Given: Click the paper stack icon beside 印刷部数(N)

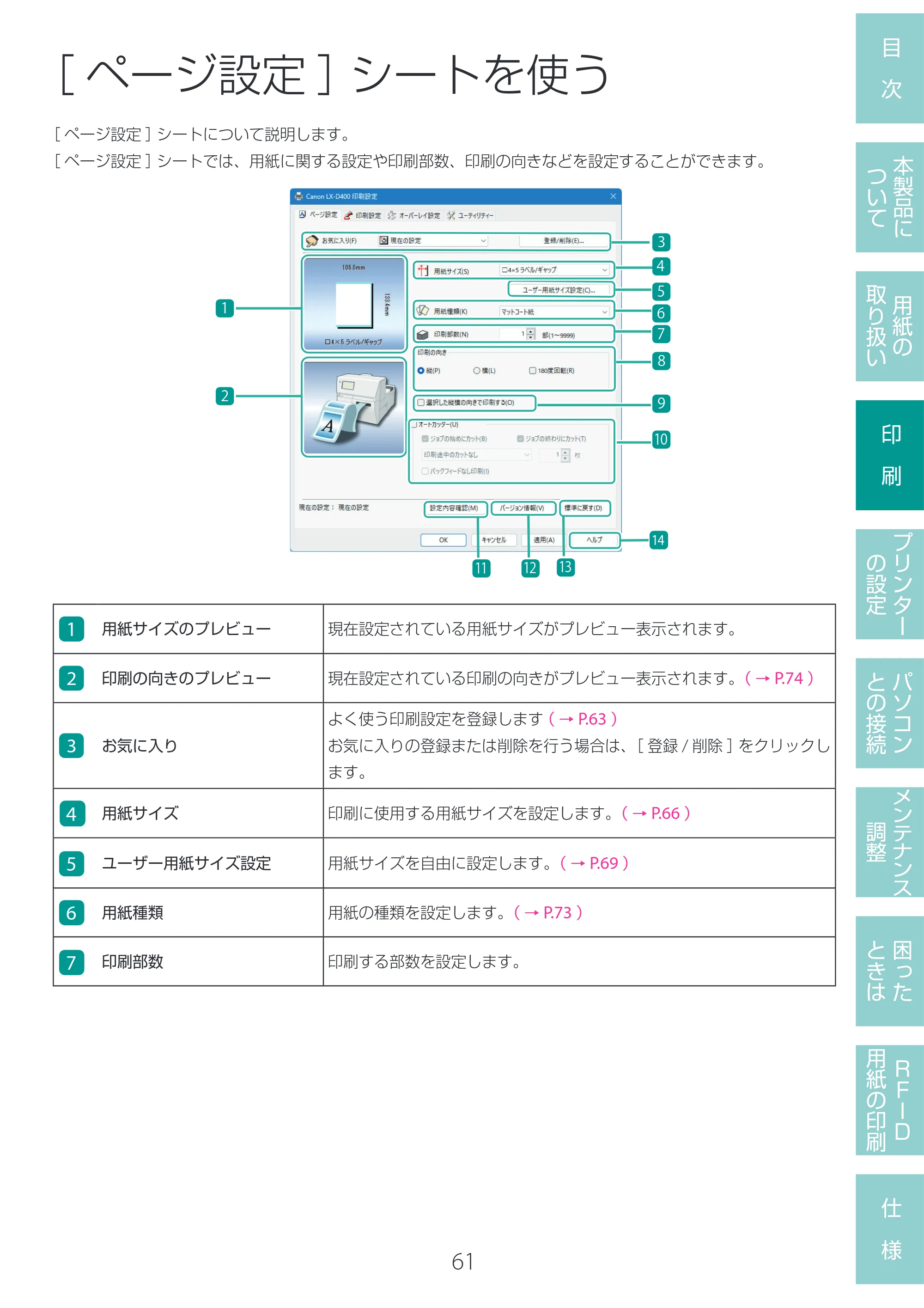Looking at the screenshot, I should click(422, 335).
